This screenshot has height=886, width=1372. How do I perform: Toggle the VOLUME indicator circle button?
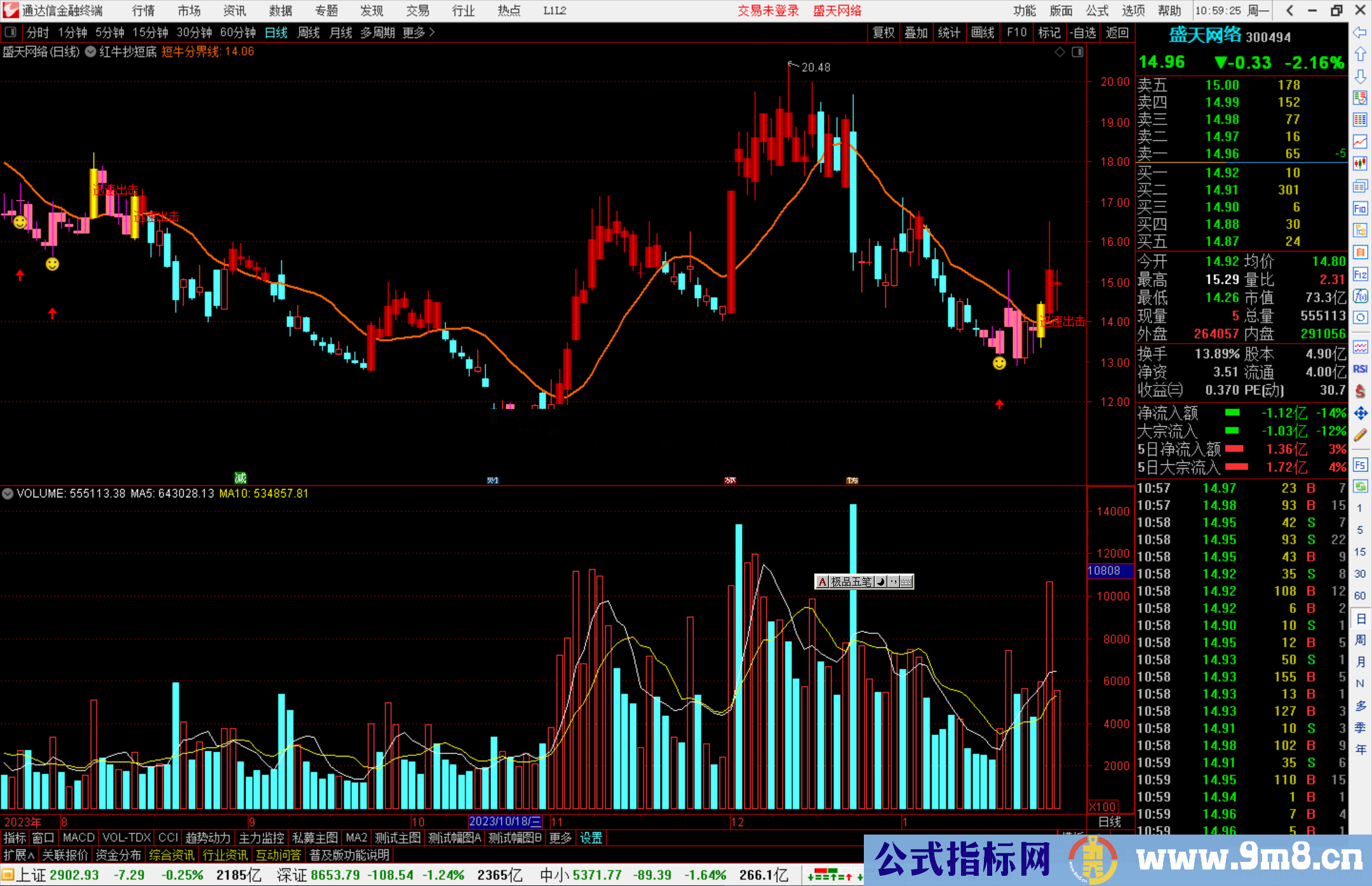tap(8, 493)
